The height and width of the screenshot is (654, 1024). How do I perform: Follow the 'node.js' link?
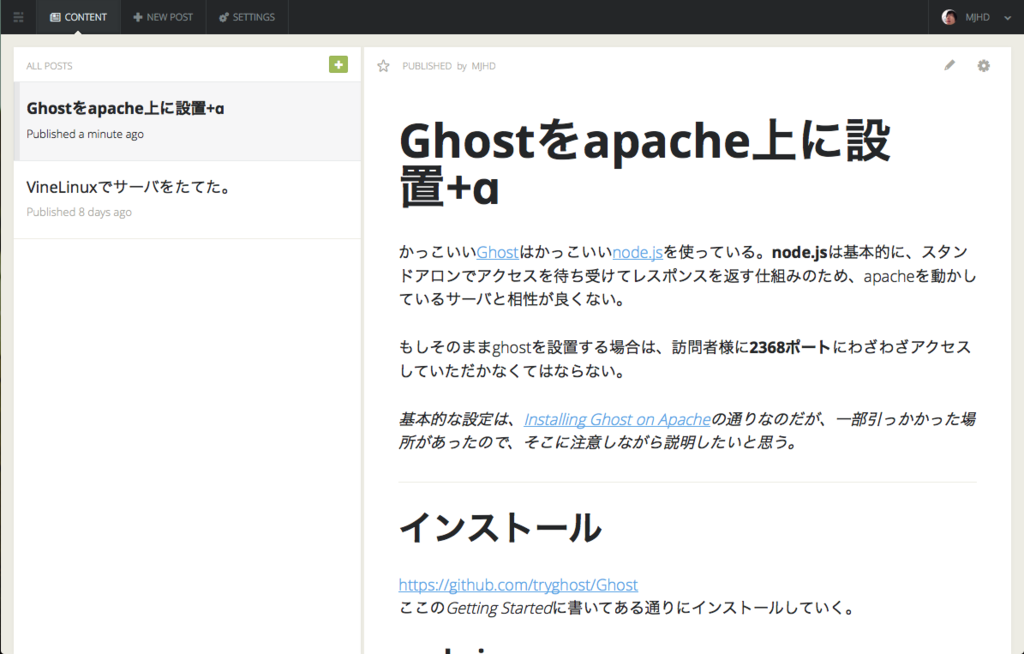[x=637, y=252]
